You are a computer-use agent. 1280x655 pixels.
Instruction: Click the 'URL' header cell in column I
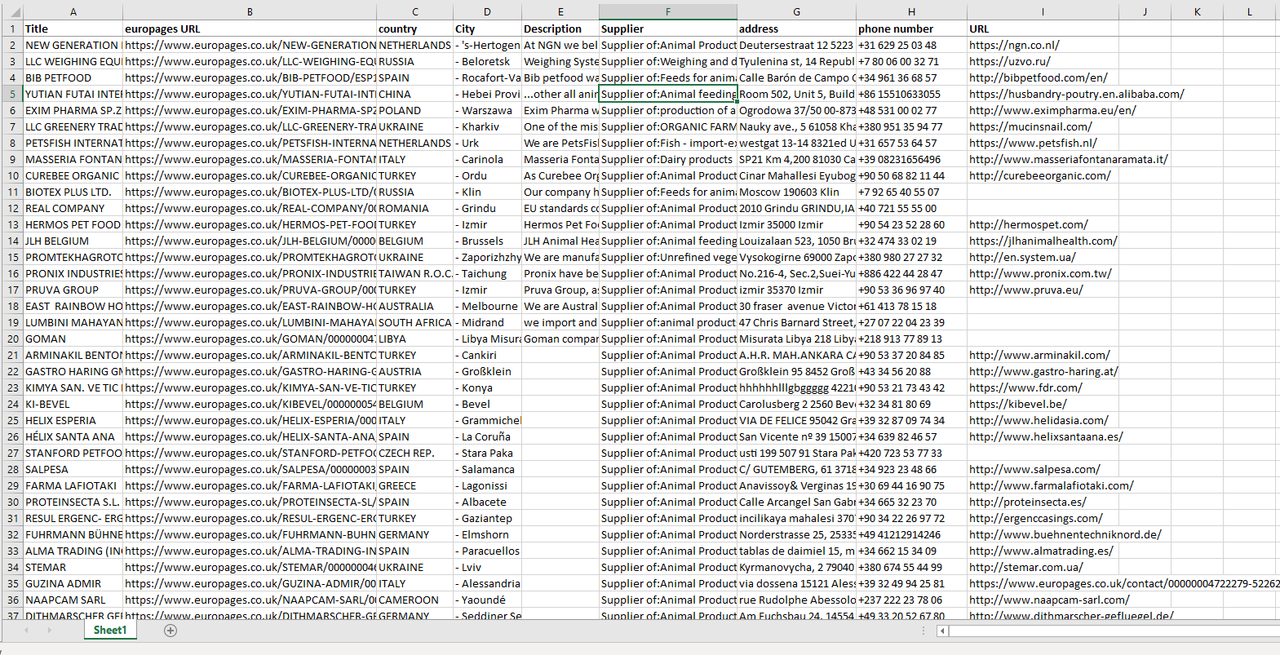point(1042,29)
